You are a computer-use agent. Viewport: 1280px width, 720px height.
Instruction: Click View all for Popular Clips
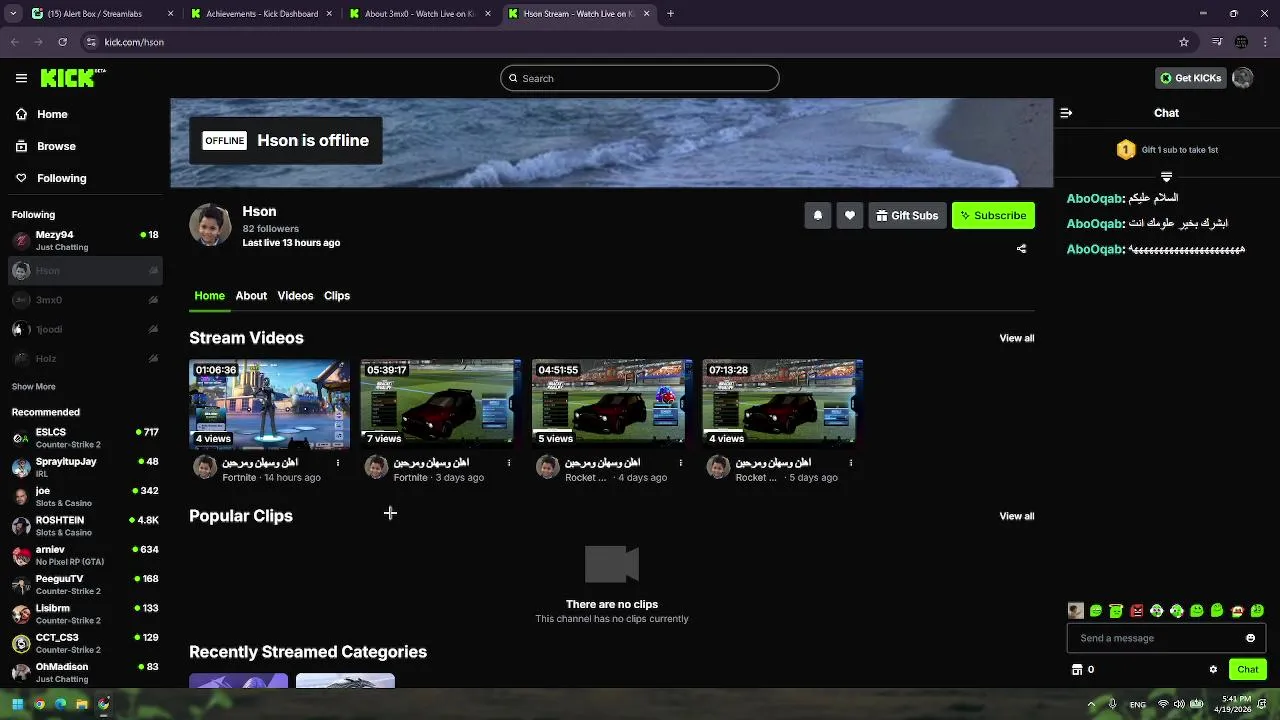(x=1017, y=516)
